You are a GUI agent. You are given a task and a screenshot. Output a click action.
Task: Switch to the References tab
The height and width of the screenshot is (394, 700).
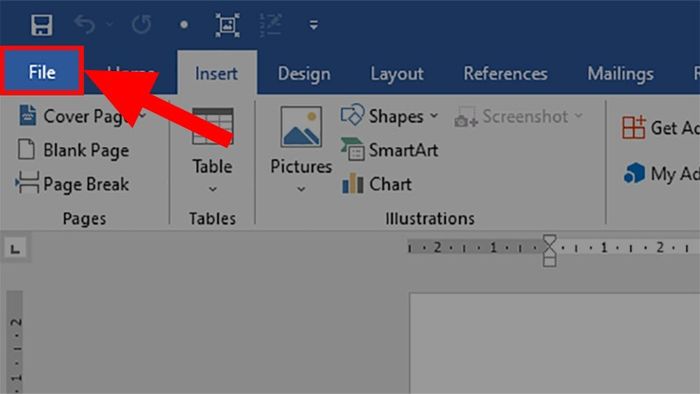click(505, 74)
